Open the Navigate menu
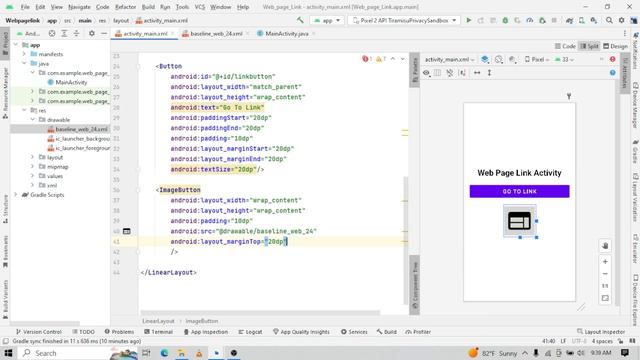This screenshot has width=640, height=360. coord(79,7)
